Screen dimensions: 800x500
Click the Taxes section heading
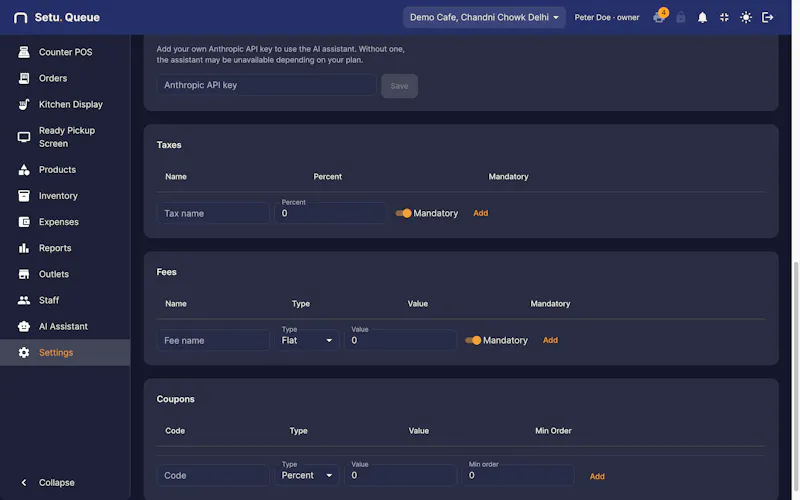coord(169,145)
